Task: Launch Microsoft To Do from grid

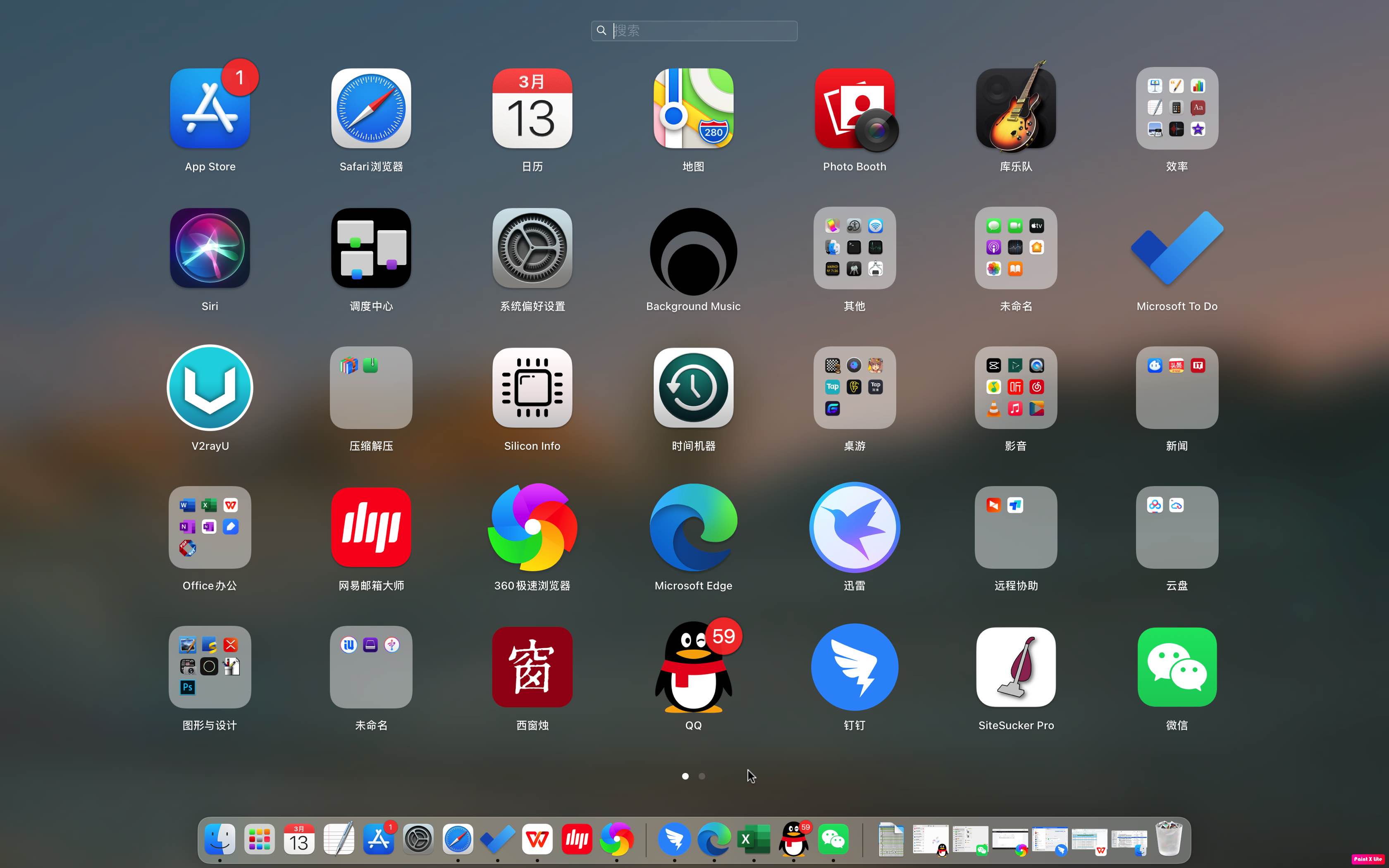Action: [x=1177, y=249]
